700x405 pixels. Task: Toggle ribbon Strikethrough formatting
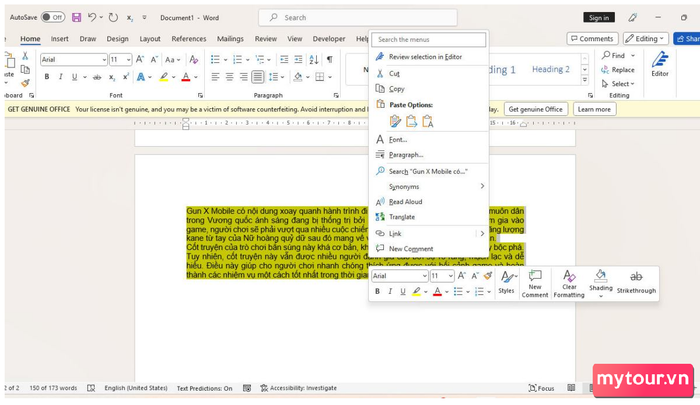[97, 77]
